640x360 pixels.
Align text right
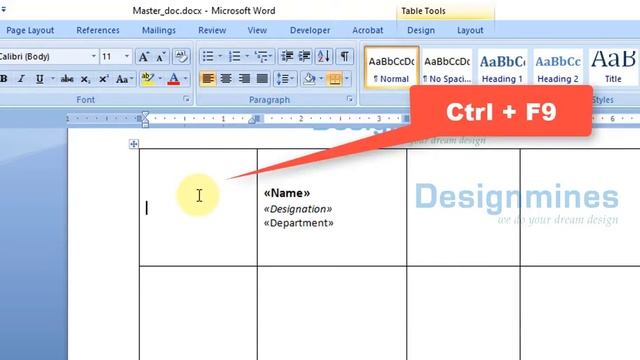coord(244,78)
